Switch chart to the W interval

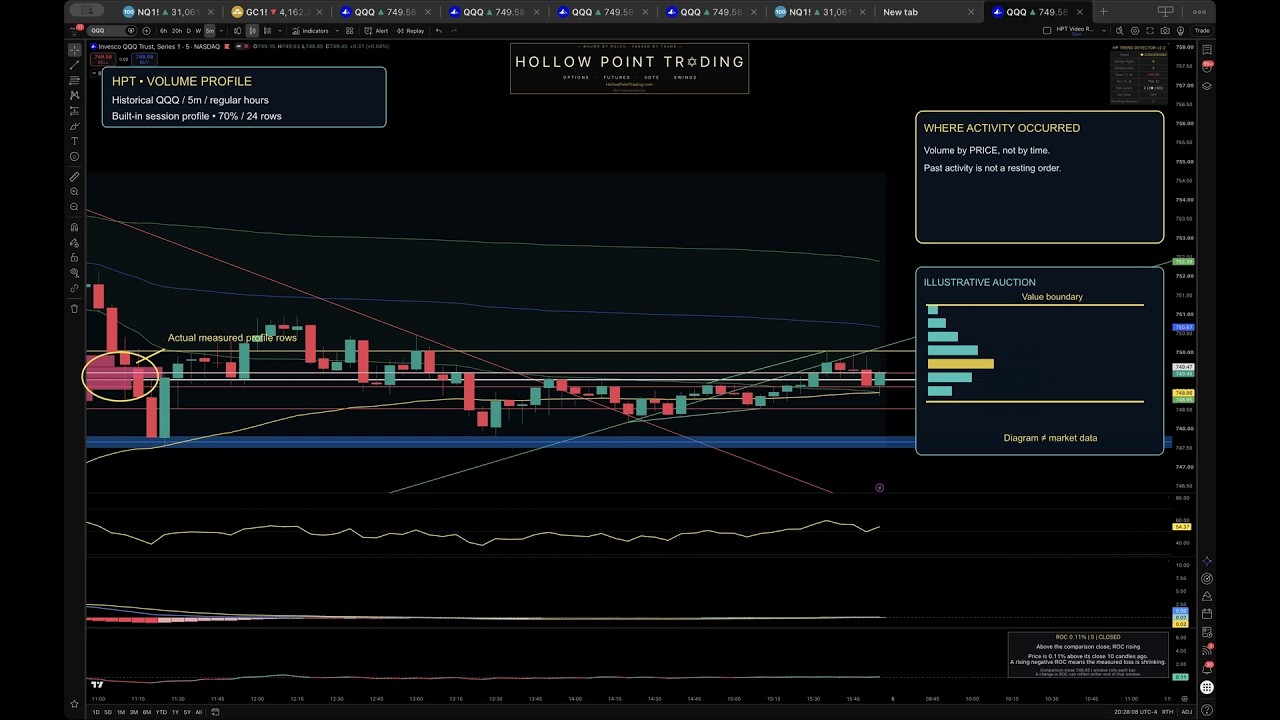click(x=198, y=31)
